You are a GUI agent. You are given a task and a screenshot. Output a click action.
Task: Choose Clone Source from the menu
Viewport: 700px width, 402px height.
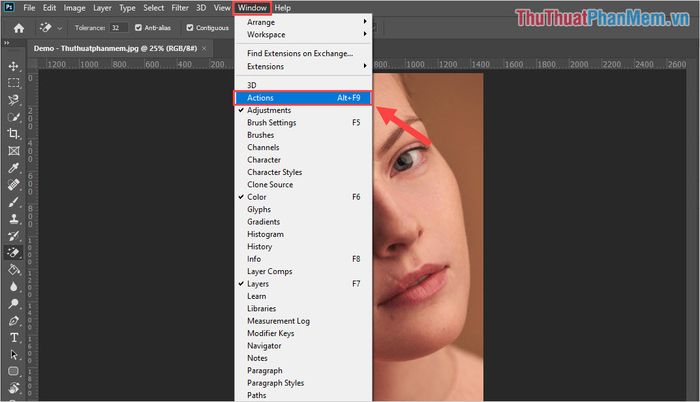coord(303,184)
